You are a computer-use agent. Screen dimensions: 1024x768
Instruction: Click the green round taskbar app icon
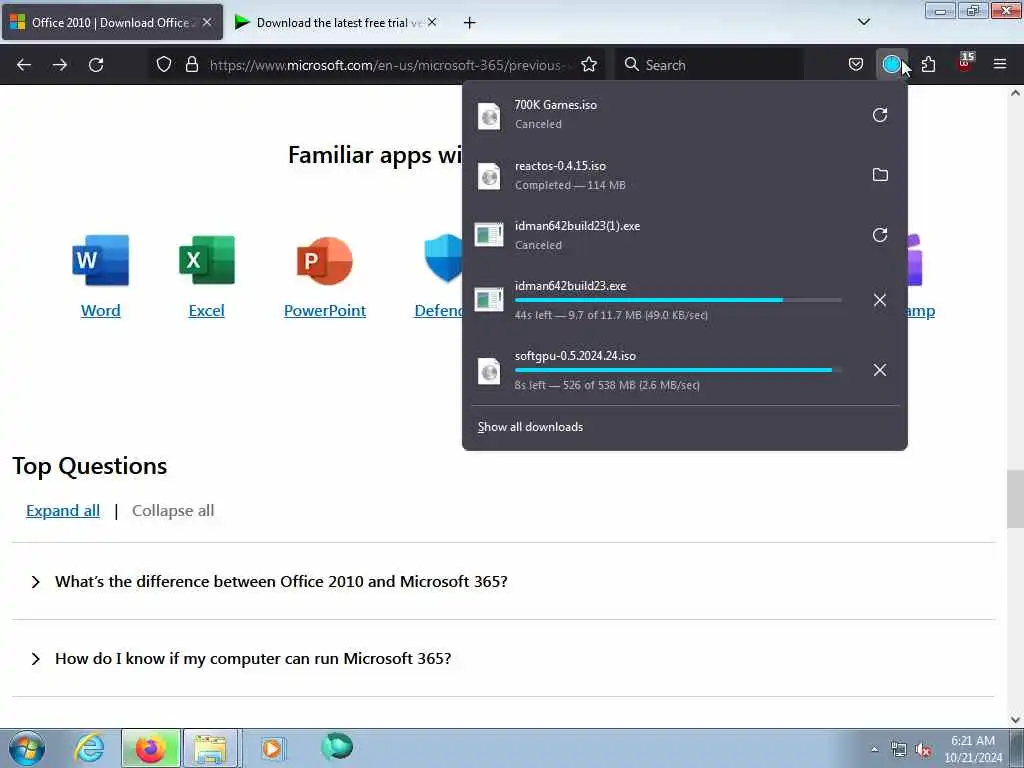click(337, 746)
